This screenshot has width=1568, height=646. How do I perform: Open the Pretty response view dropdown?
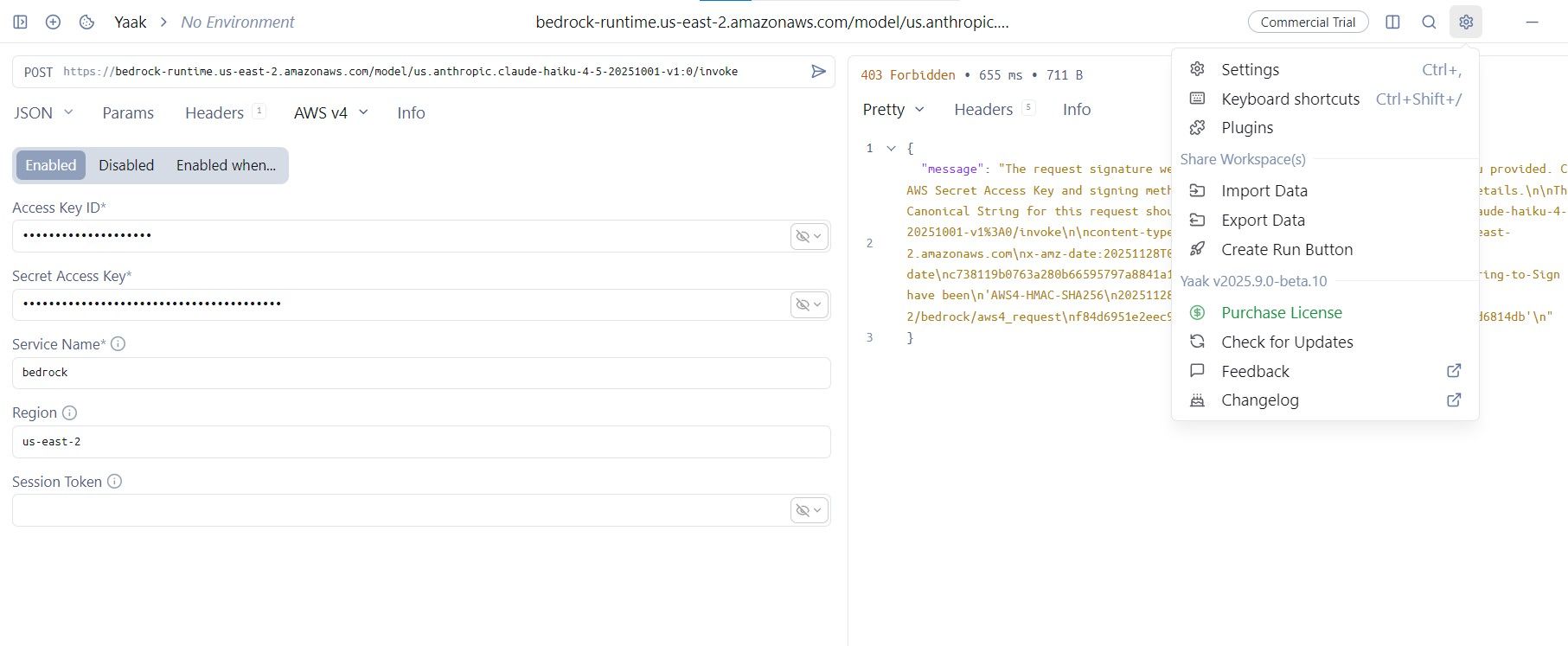893,110
